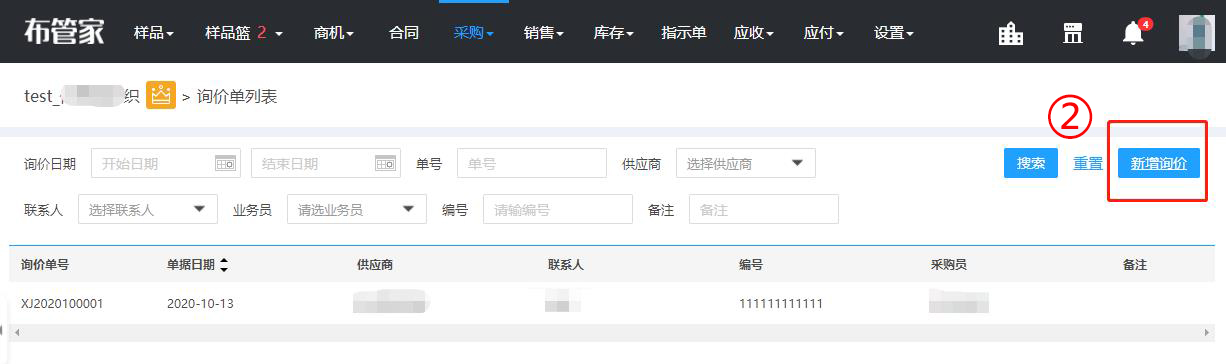
Task: Focus the 单号 input field
Action: (532, 163)
